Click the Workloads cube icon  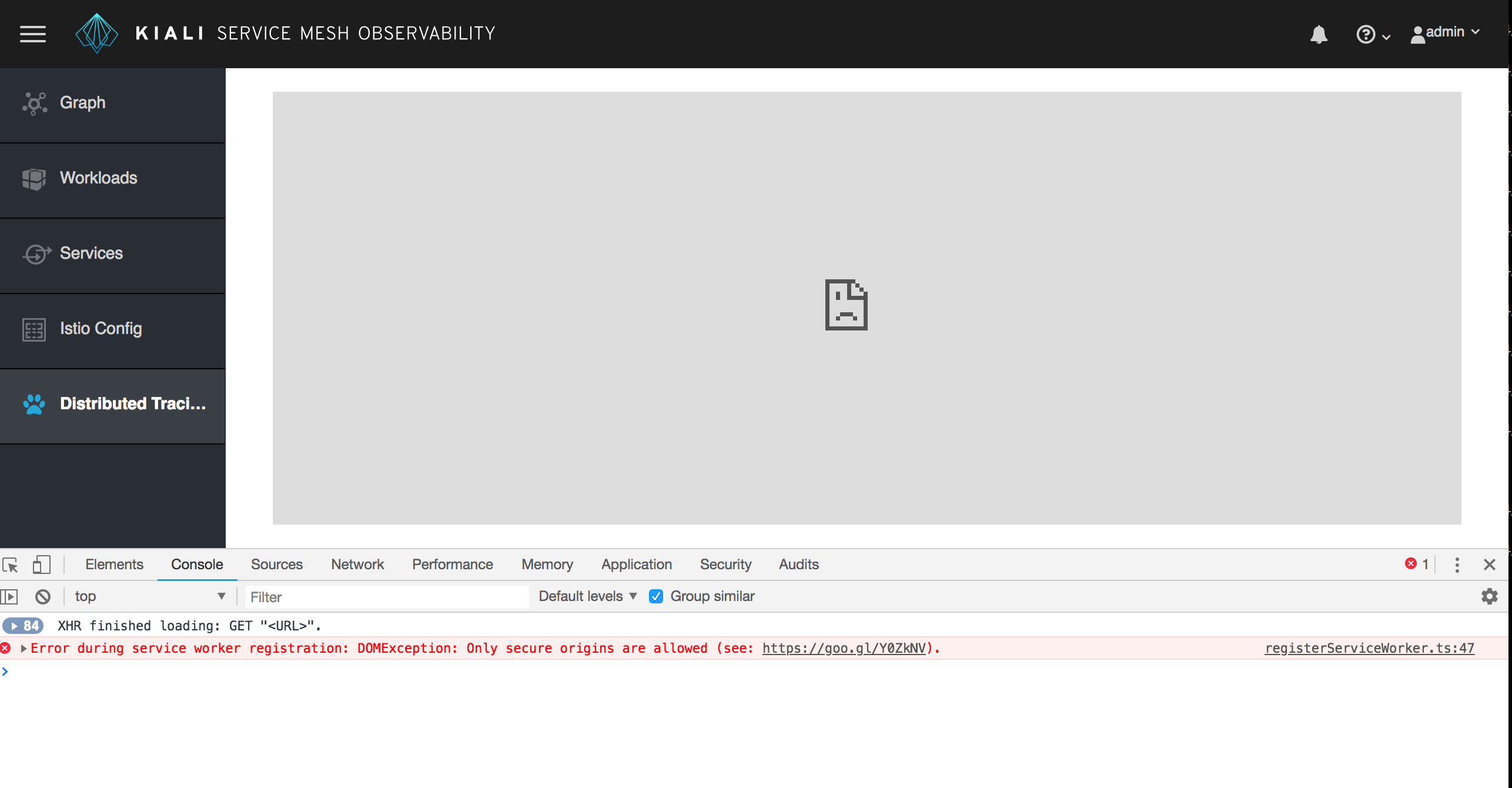(34, 178)
